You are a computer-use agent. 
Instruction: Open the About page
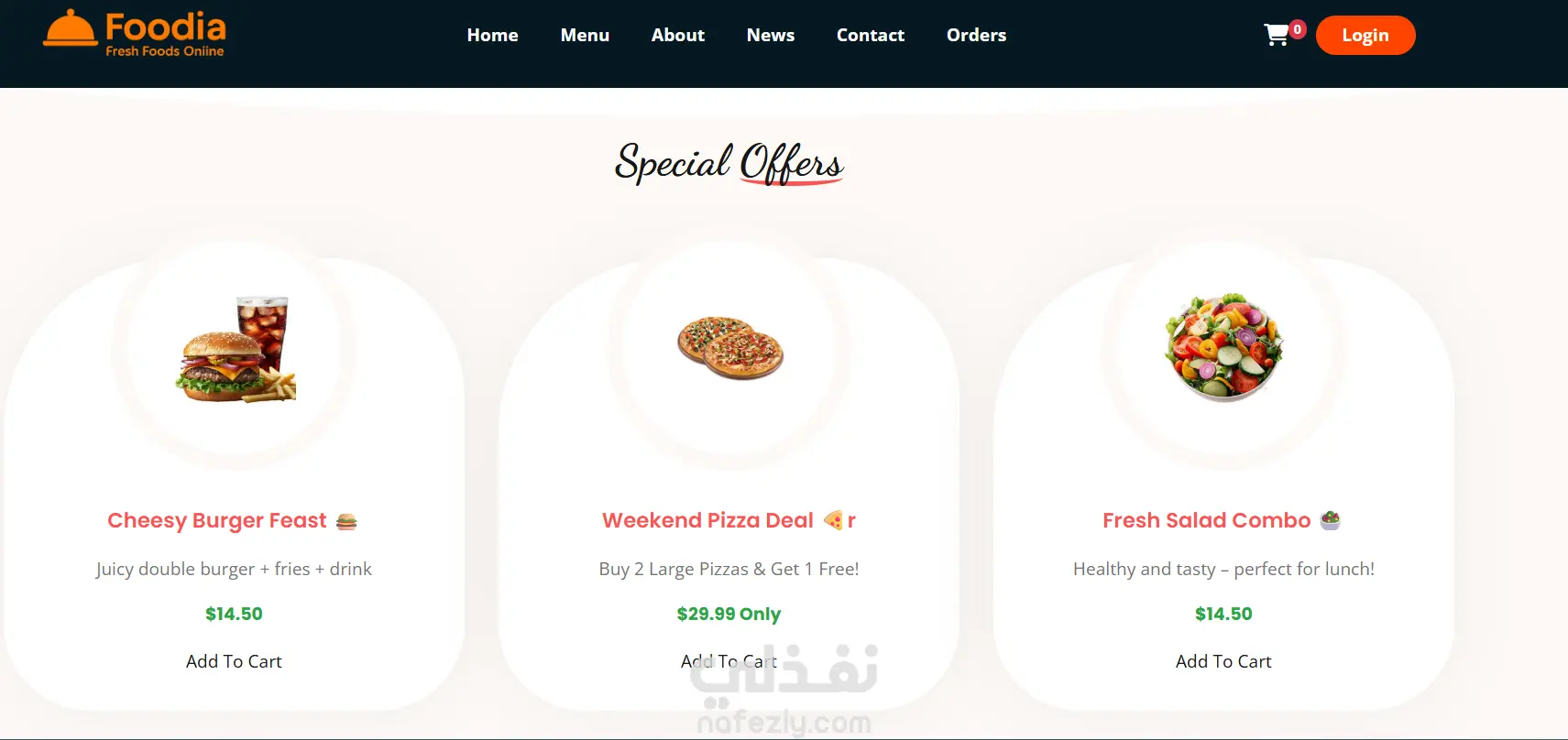(677, 35)
